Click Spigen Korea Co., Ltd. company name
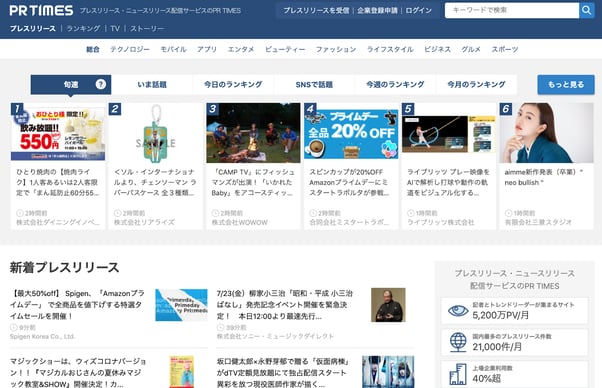Screen dimensions: 602x388 point(43,337)
